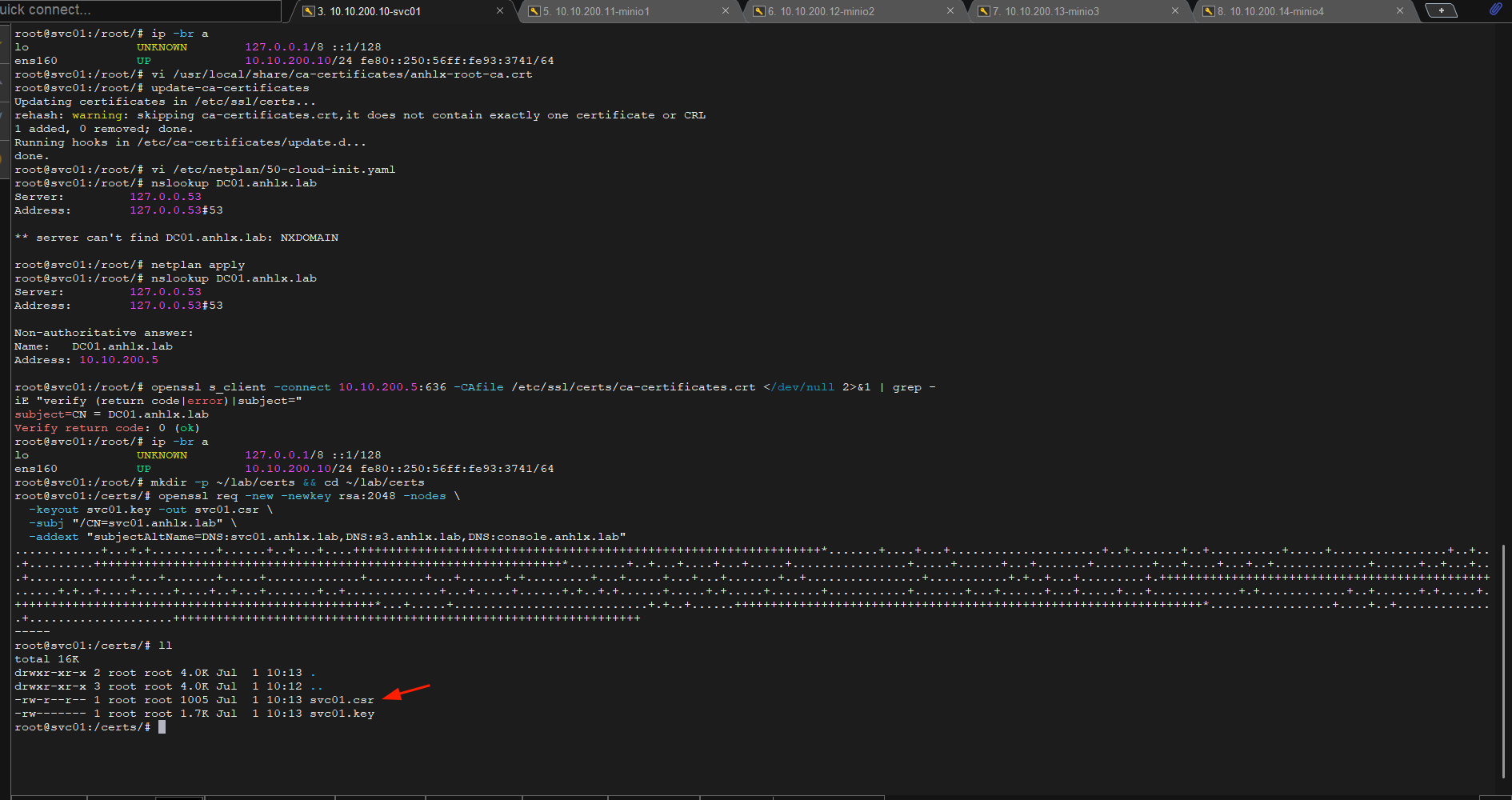
Task: Click the 'Non-authoritative answer:' line
Action: tap(104, 333)
